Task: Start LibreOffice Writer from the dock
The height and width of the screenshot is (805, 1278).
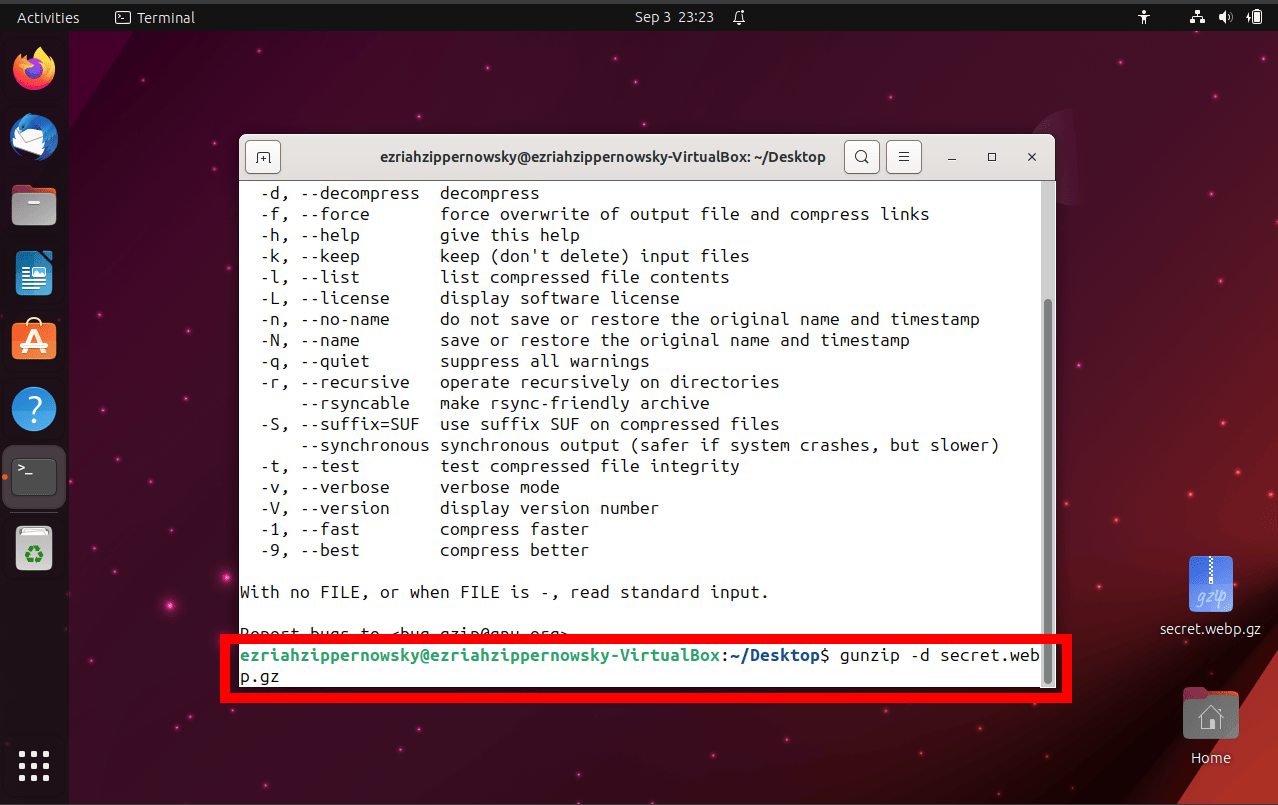Action: 33,273
